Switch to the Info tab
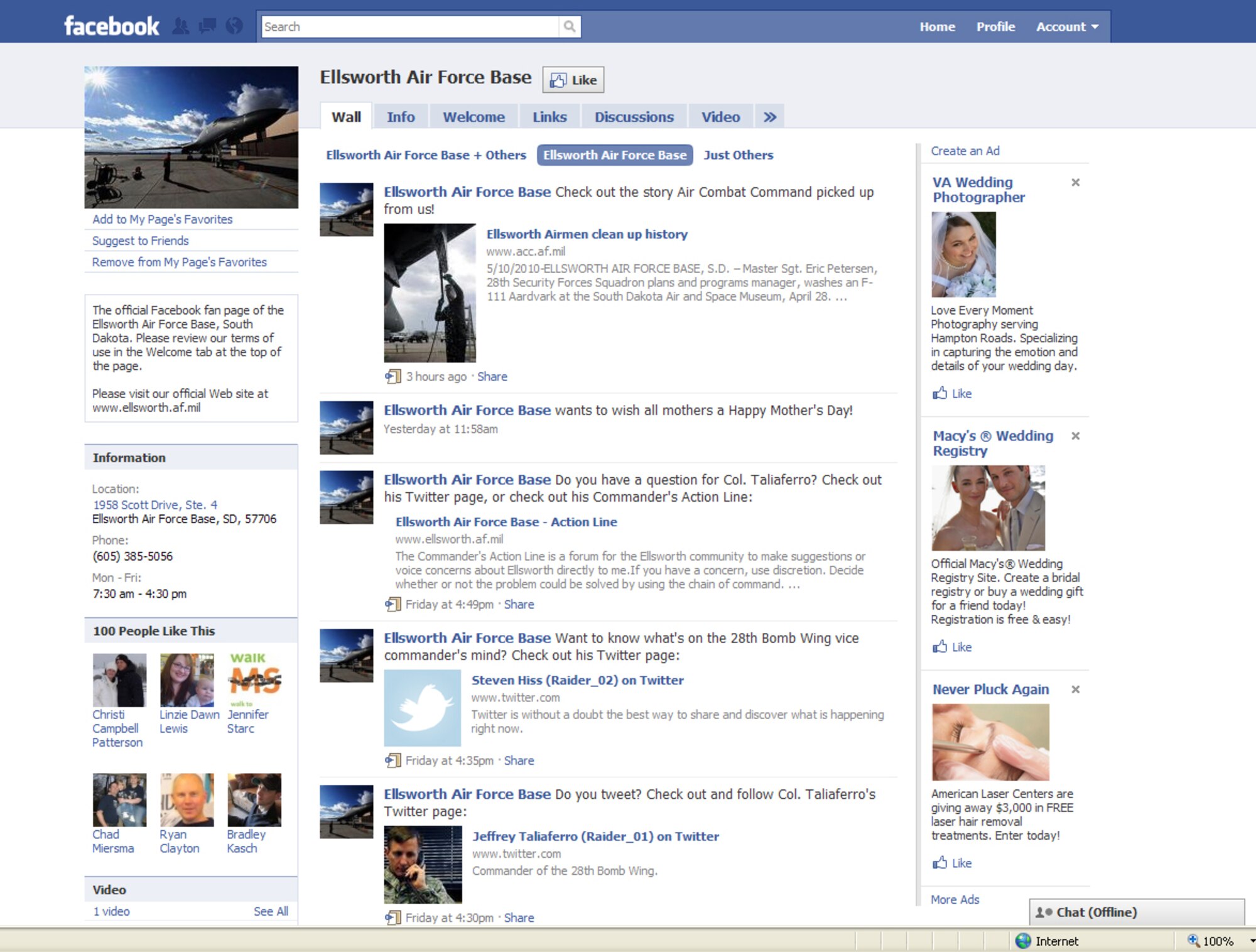Viewport: 1256px width, 952px height. [x=401, y=117]
